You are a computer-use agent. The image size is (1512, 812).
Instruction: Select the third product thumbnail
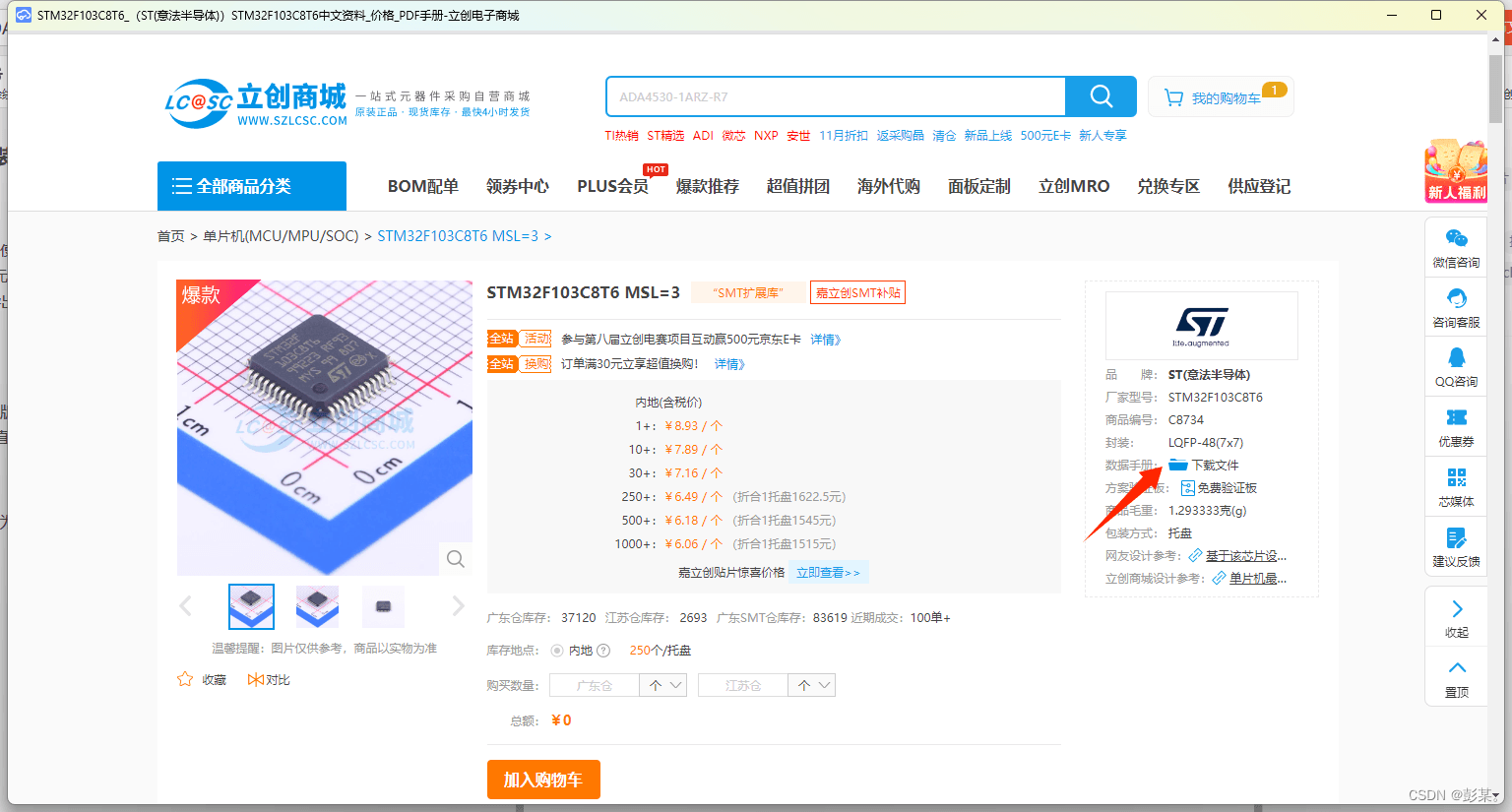(x=383, y=606)
